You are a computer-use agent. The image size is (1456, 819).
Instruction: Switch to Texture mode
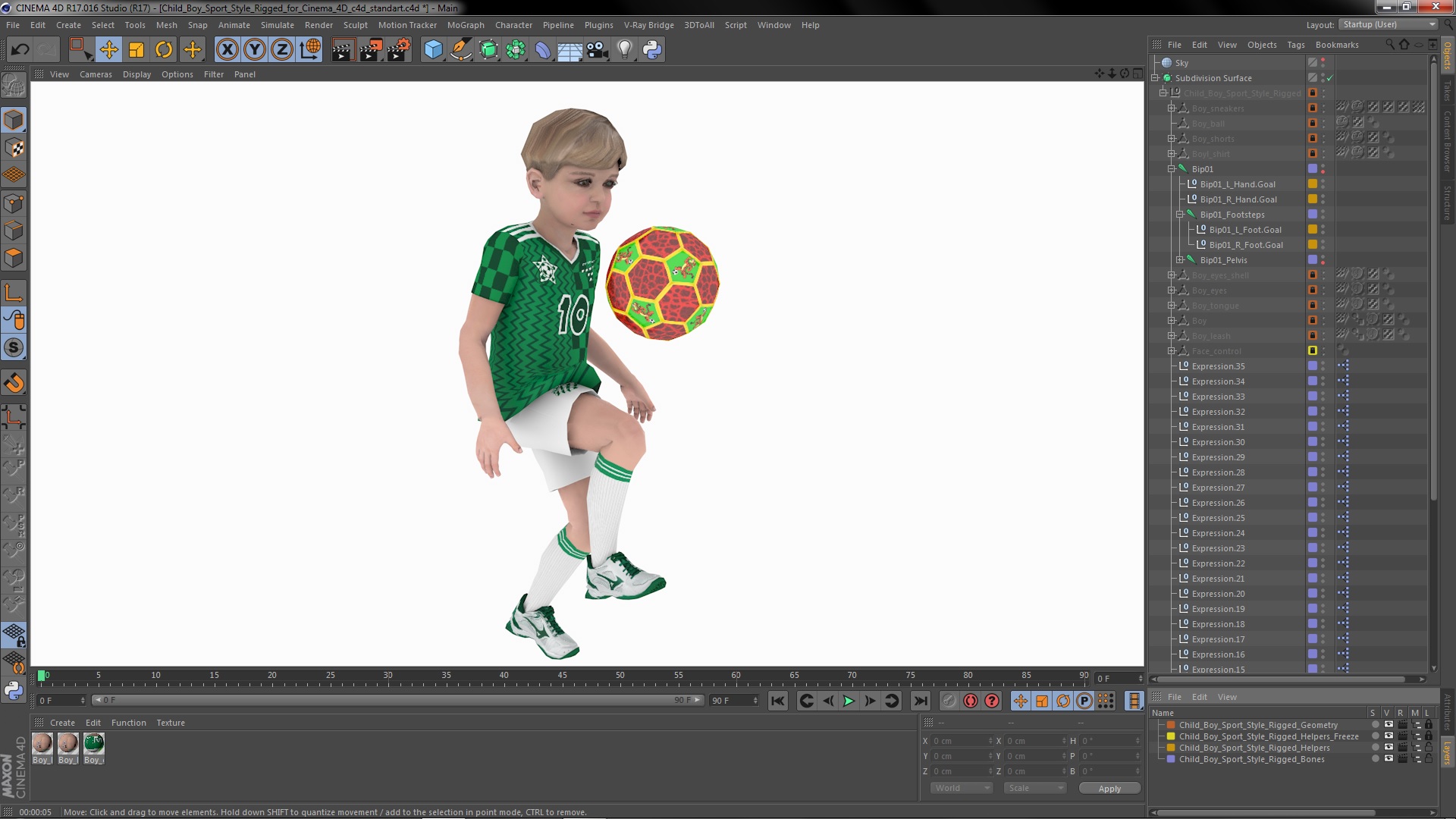(14, 148)
